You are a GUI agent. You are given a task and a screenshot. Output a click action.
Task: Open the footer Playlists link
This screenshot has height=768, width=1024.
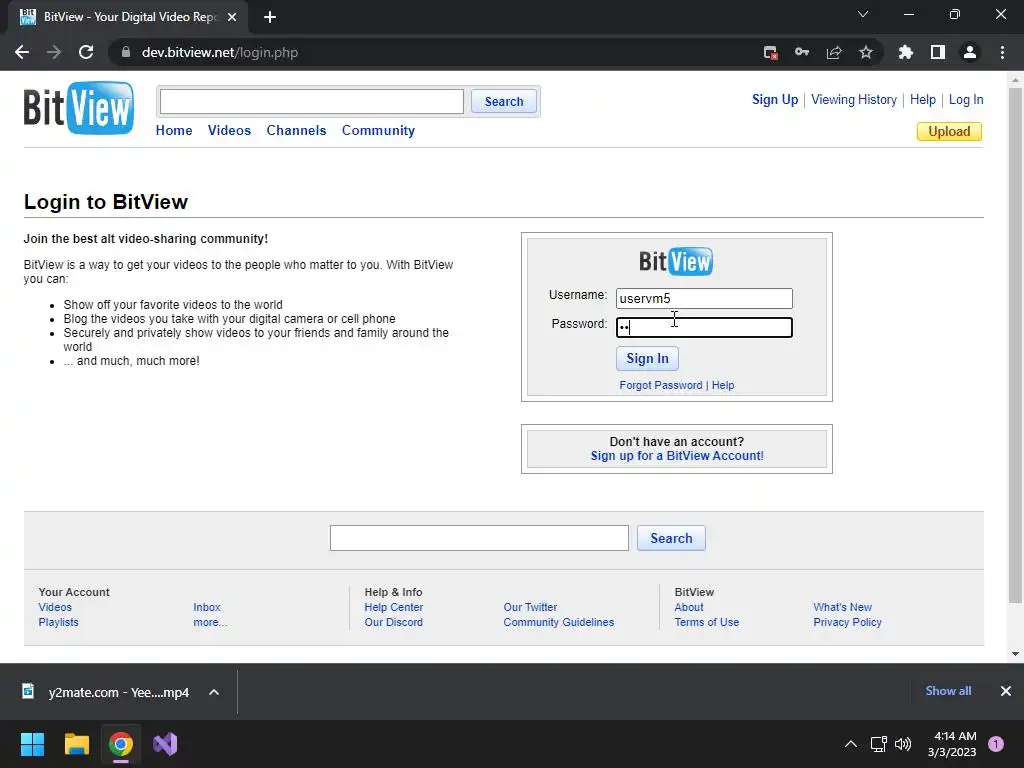pos(58,622)
